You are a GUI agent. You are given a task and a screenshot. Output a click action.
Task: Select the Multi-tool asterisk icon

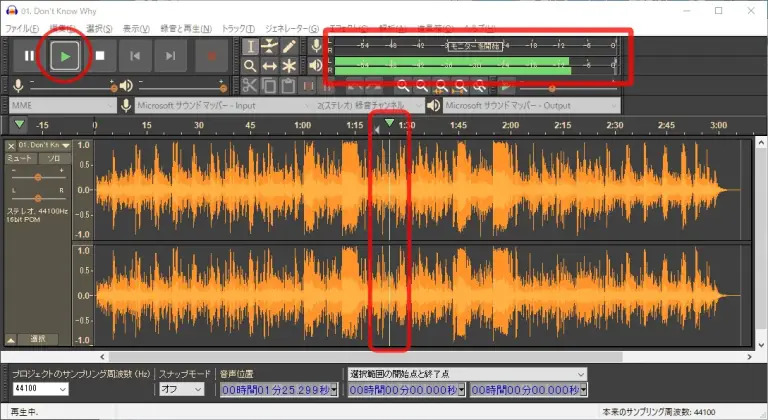289,66
